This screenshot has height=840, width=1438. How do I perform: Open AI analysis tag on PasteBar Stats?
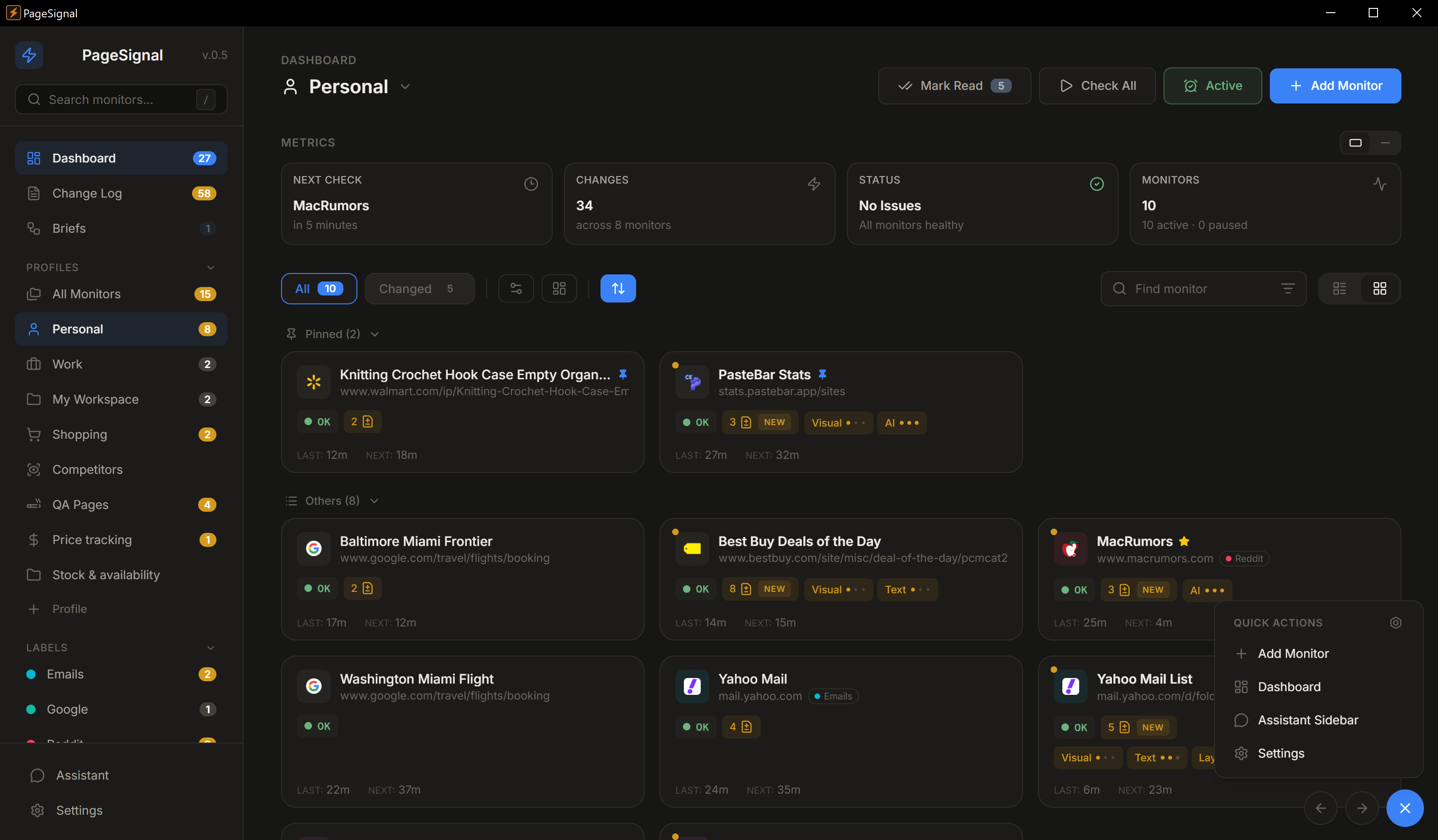902,422
